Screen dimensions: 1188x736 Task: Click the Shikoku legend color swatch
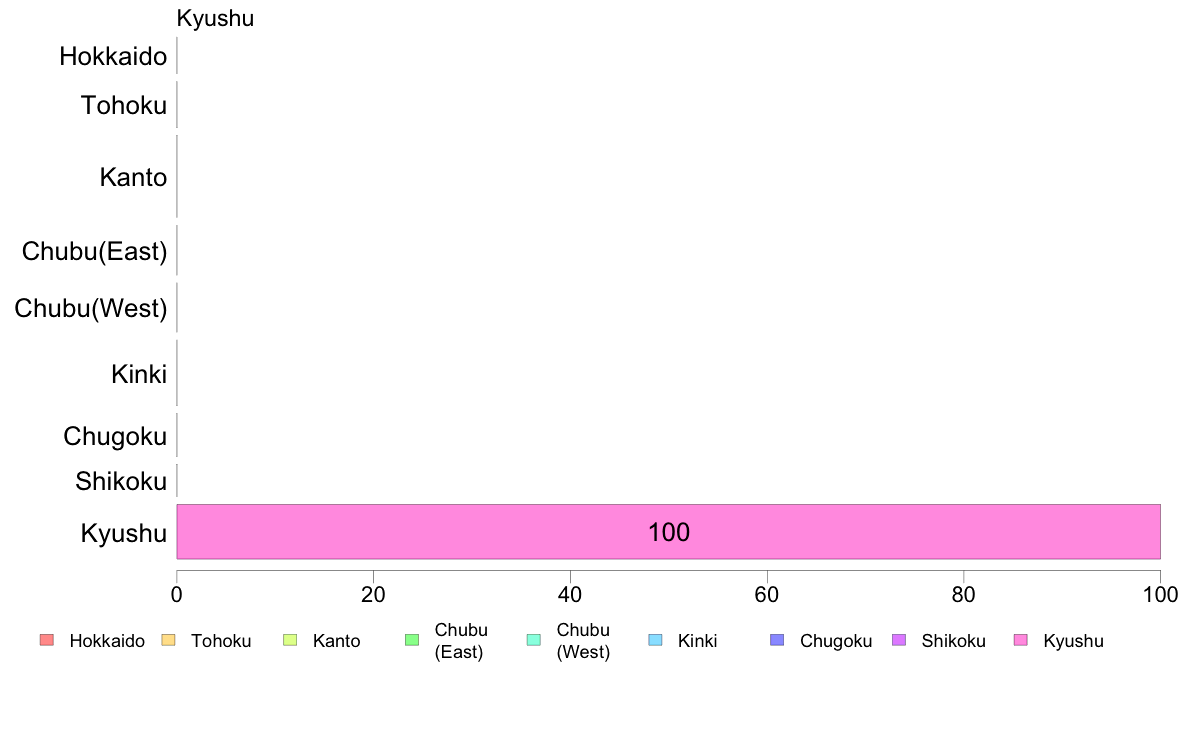click(899, 640)
